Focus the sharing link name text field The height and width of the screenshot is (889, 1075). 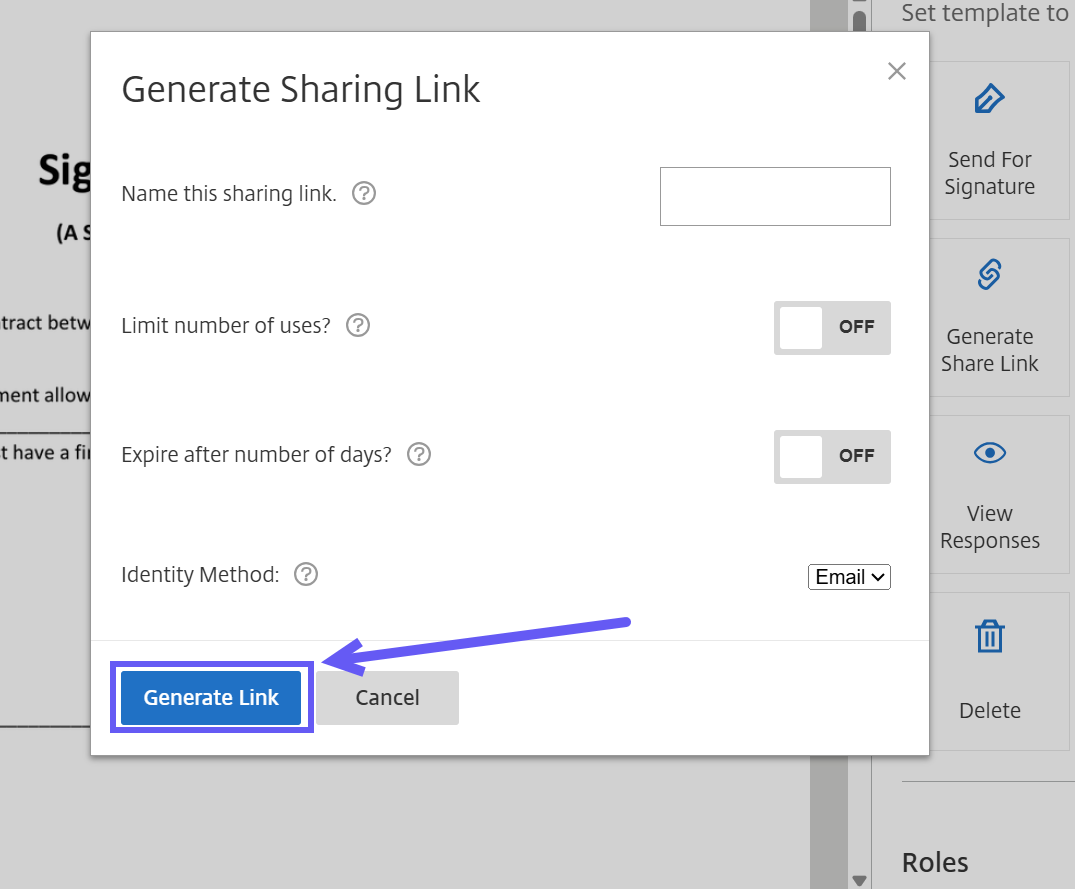point(775,196)
